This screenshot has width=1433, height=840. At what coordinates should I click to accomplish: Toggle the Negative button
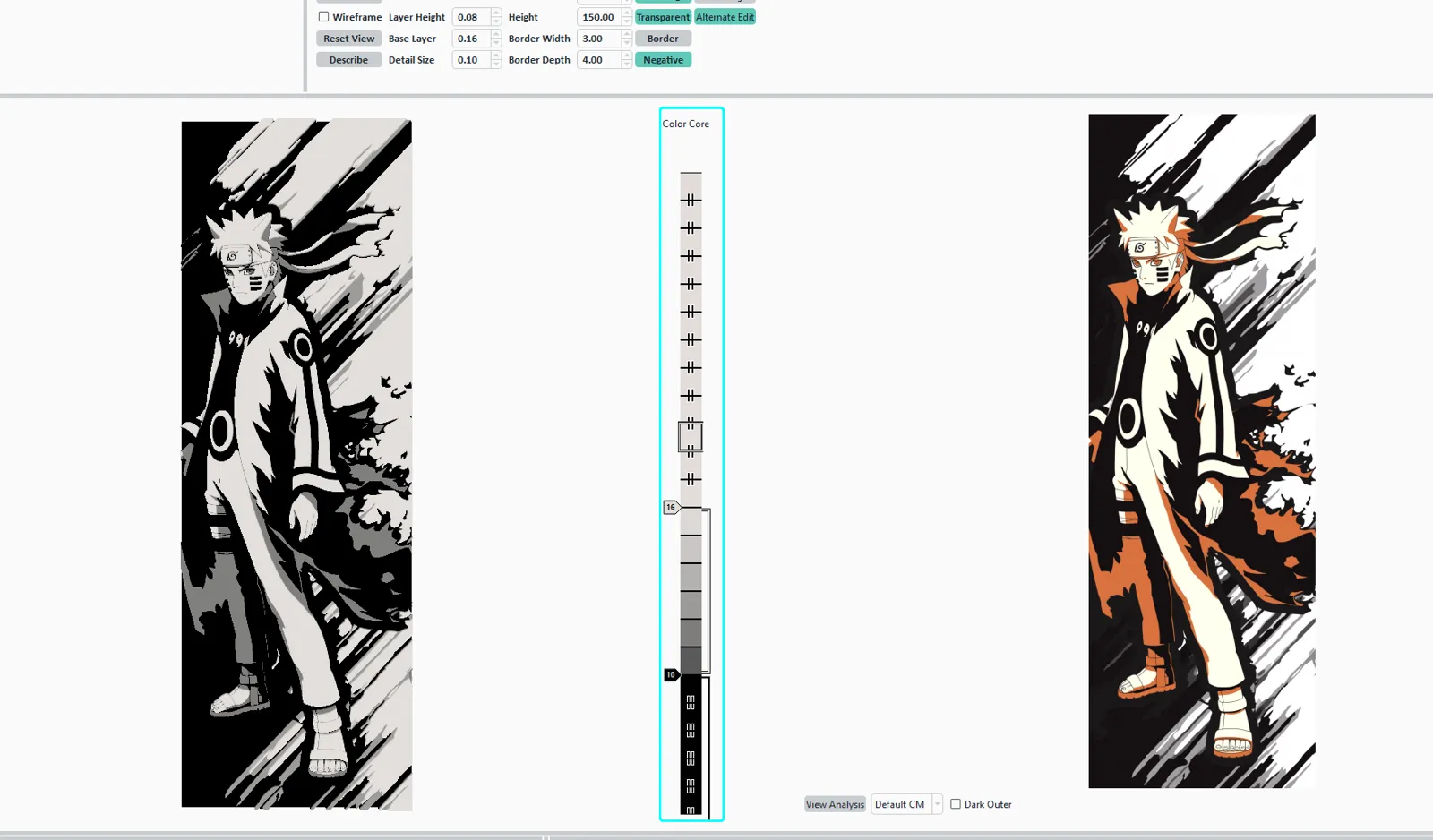coord(663,60)
